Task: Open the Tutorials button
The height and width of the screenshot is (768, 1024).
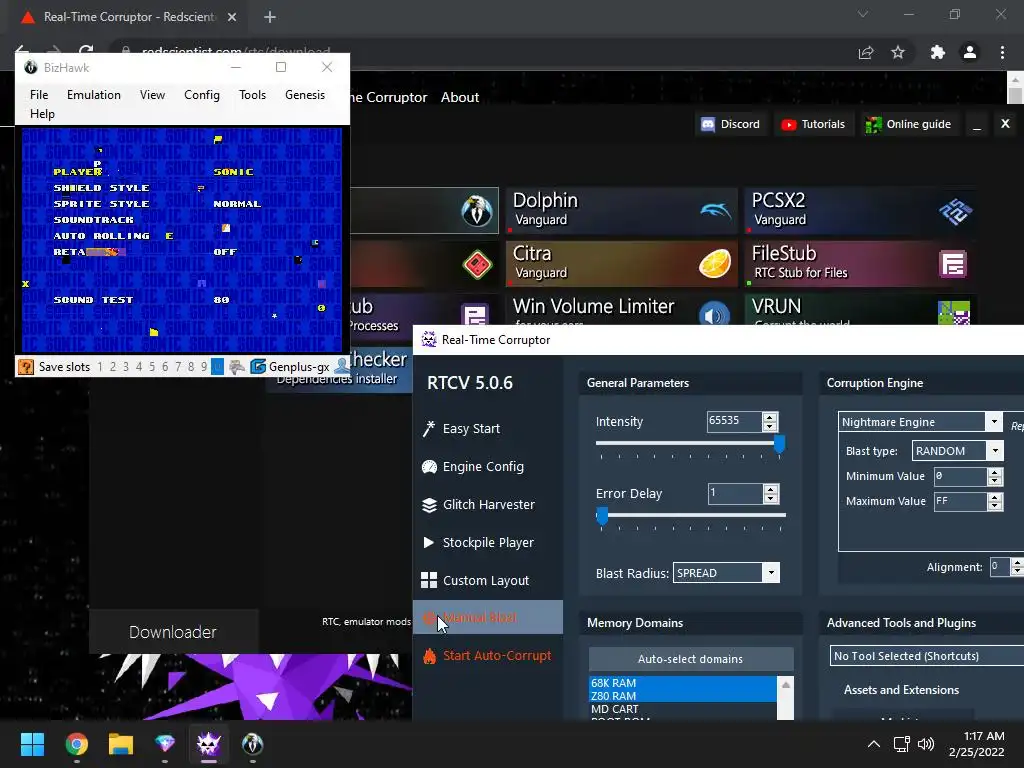Action: pyautogui.click(x=813, y=124)
